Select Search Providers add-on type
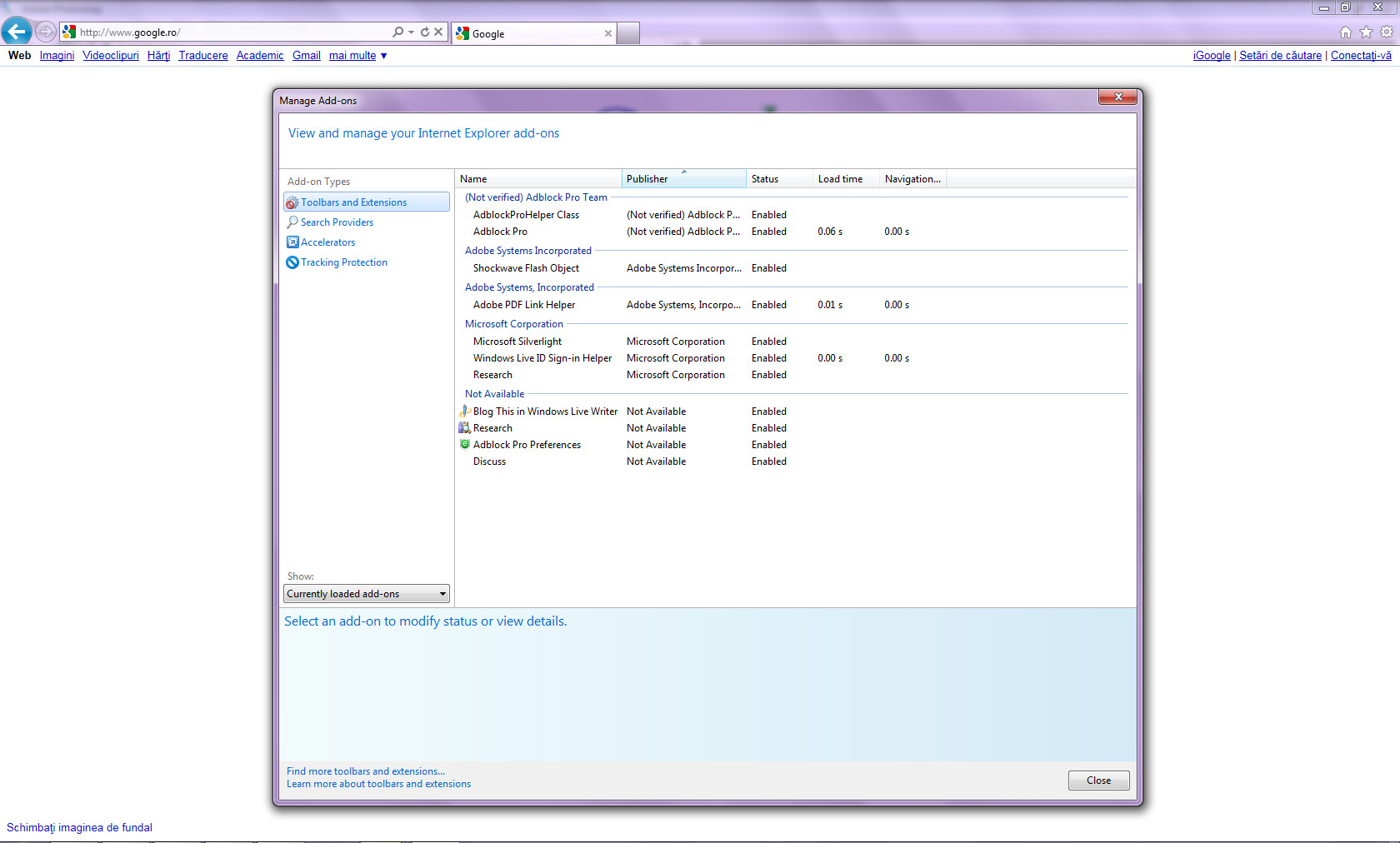This screenshot has height=843, width=1400. click(x=337, y=222)
